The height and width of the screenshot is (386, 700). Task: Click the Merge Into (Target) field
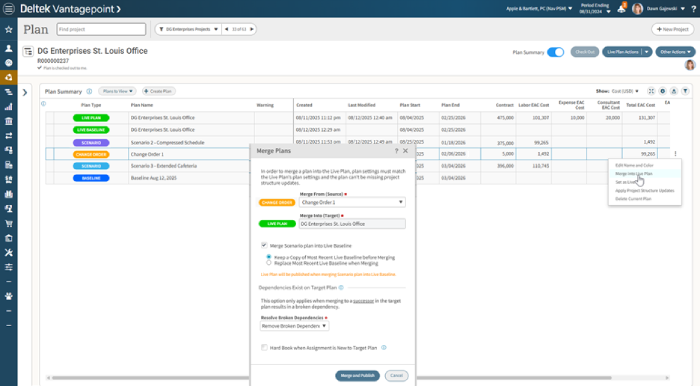(x=352, y=224)
